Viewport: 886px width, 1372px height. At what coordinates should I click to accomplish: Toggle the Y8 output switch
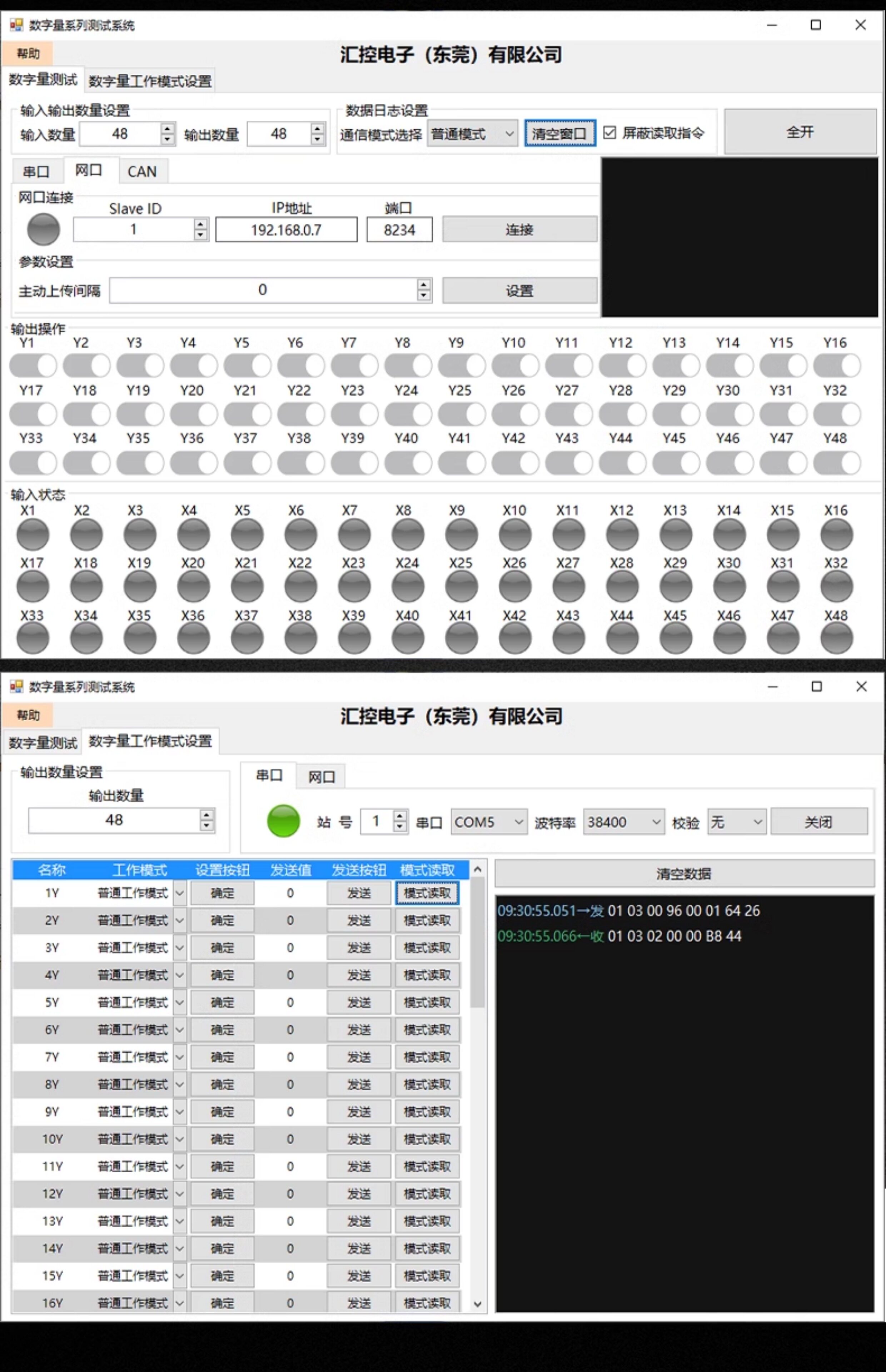pyautogui.click(x=408, y=365)
